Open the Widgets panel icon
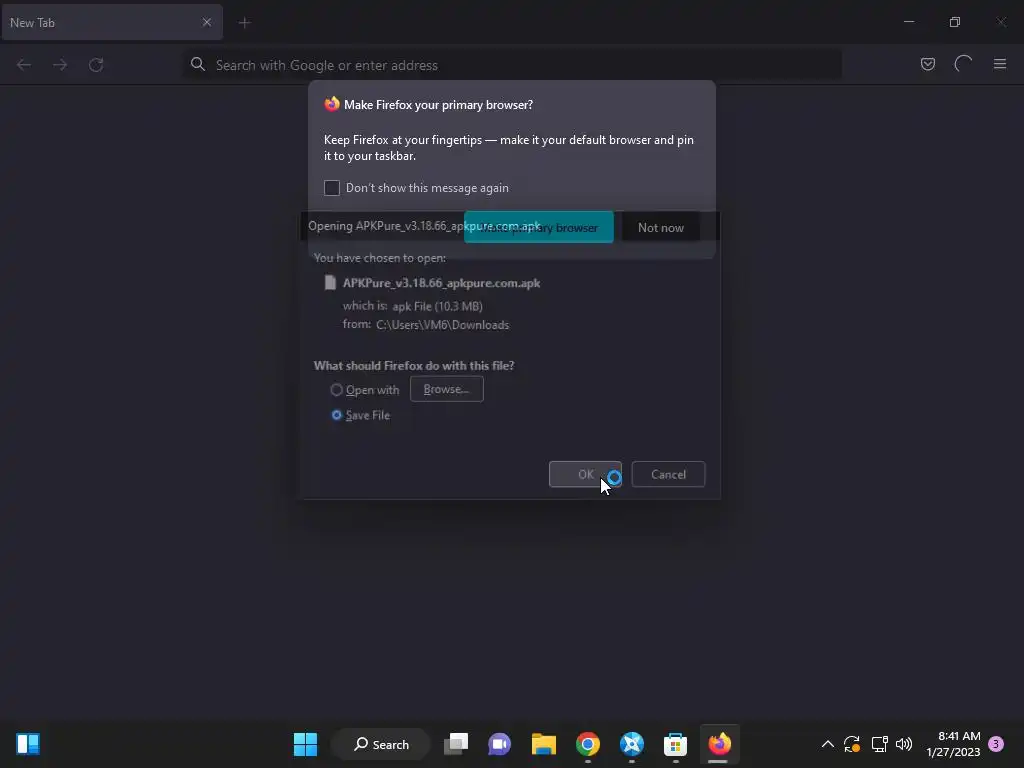This screenshot has width=1024, height=768. point(28,744)
